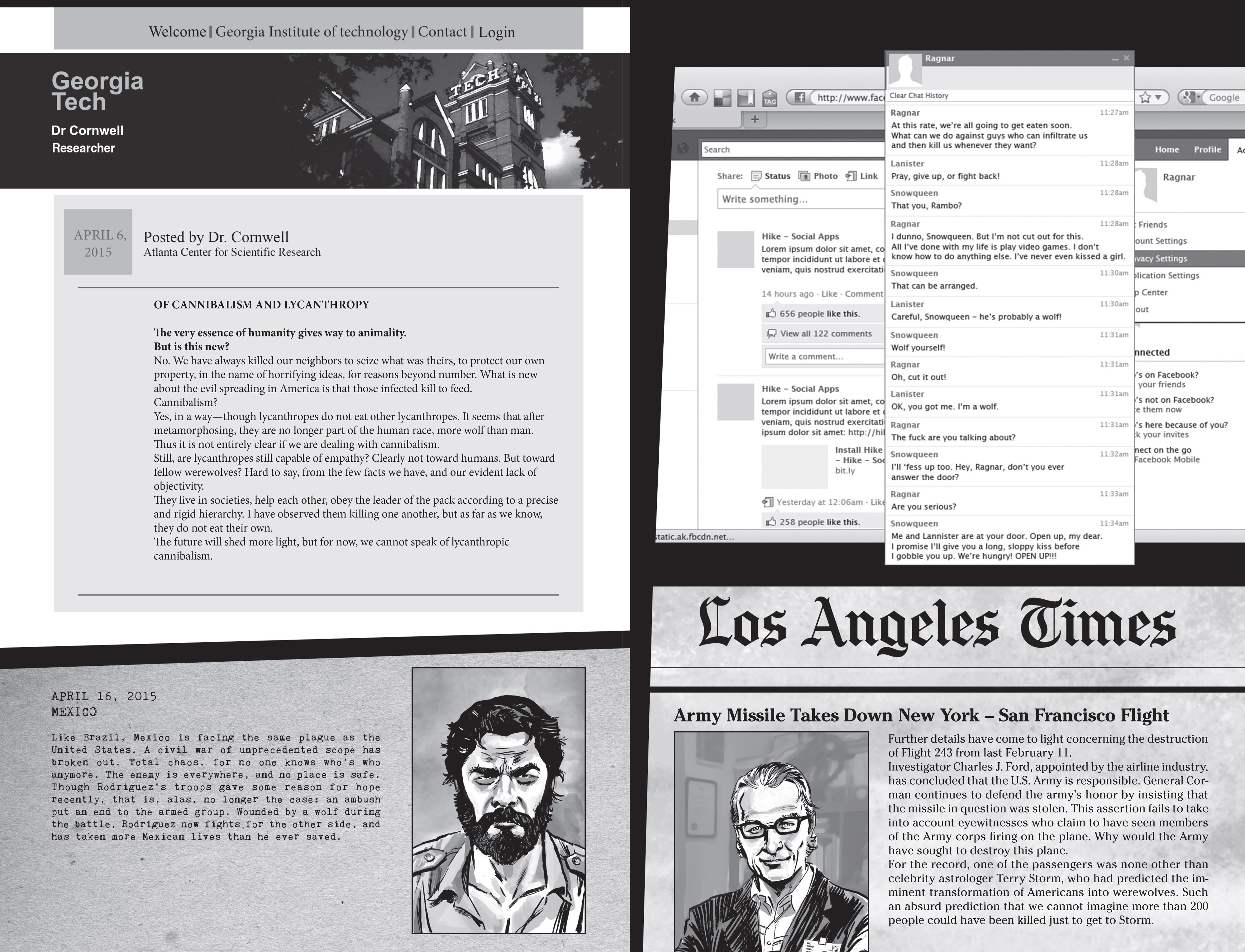Click Ragnar name in Facebook sidebar
Image resolution: width=1245 pixels, height=952 pixels.
click(1179, 177)
